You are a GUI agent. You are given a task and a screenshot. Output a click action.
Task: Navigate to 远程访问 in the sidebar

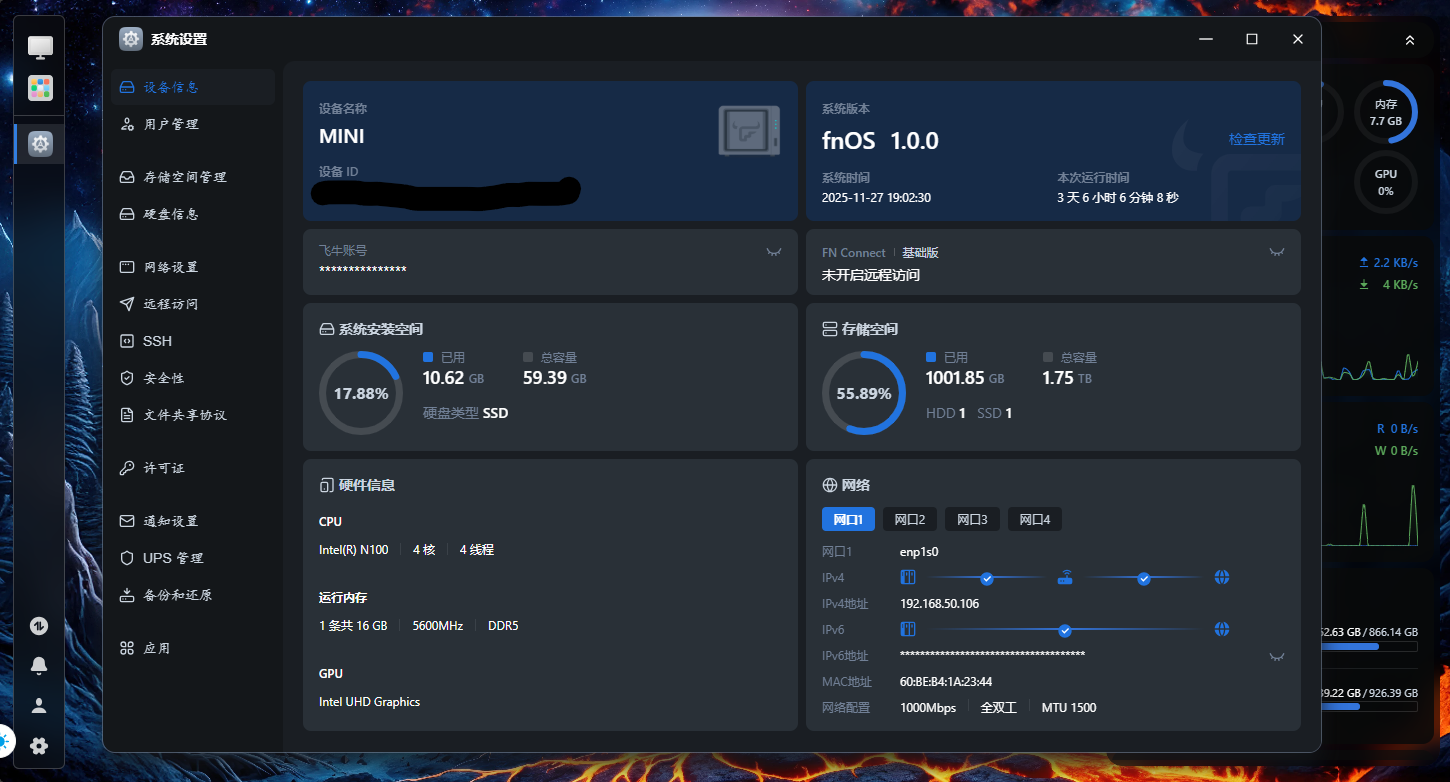[x=193, y=304]
